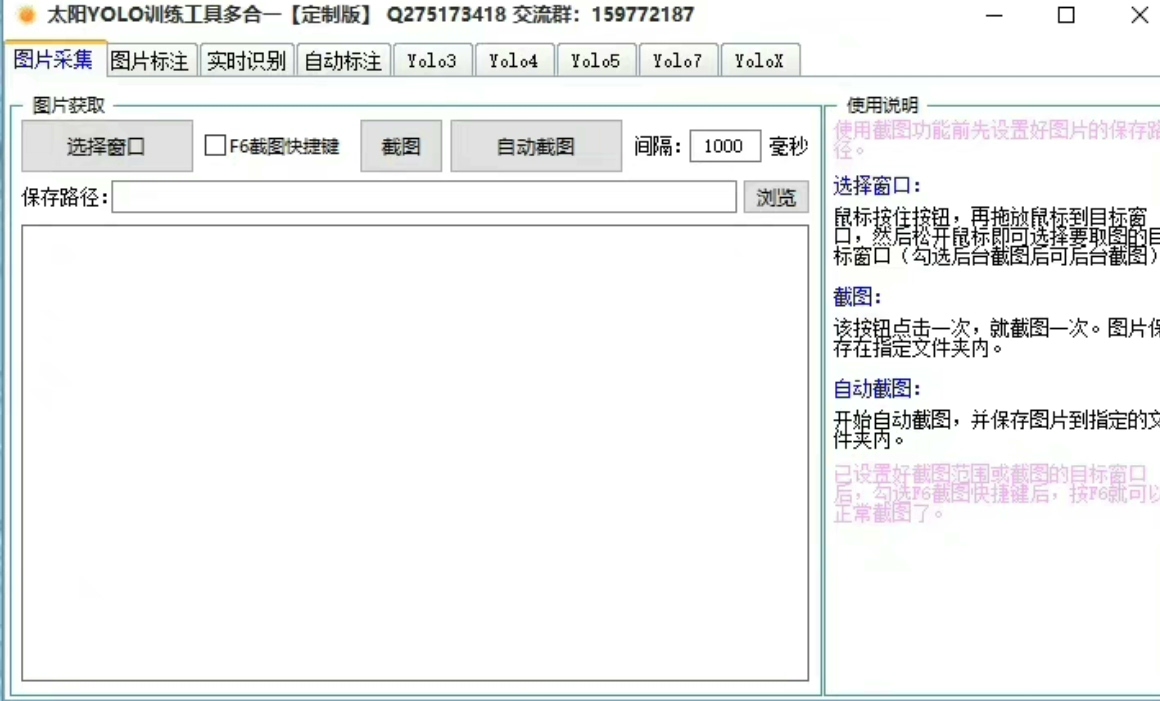Open the 图片标注 tab
Viewport: 1160px width, 701px height.
click(150, 61)
